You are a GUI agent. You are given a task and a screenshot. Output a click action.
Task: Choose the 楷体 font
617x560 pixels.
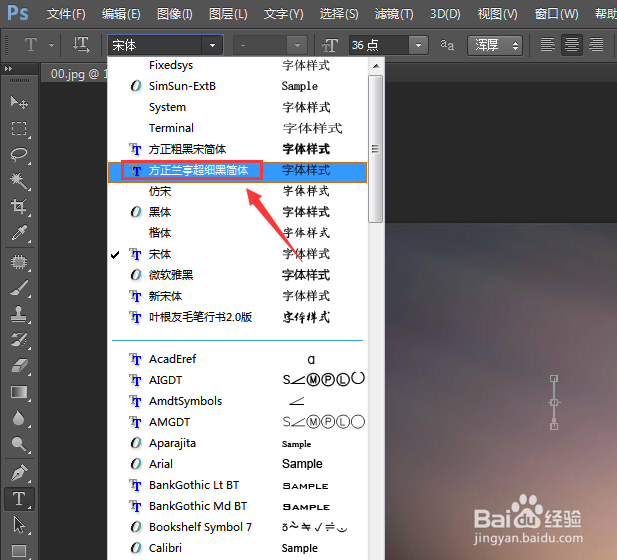tap(237, 233)
